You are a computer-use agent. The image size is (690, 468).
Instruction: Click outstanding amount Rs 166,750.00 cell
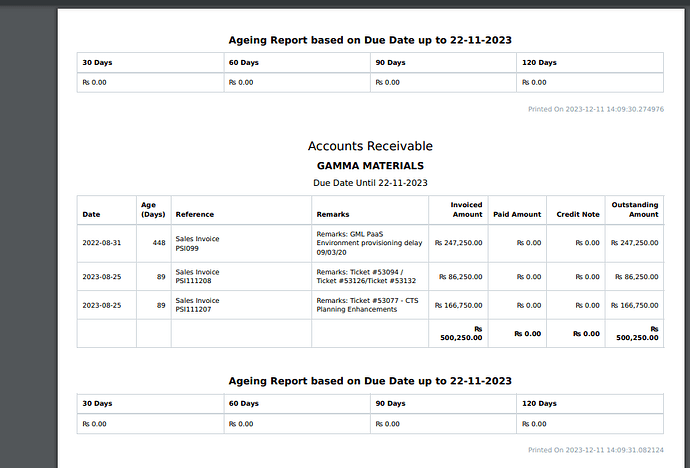click(635, 305)
